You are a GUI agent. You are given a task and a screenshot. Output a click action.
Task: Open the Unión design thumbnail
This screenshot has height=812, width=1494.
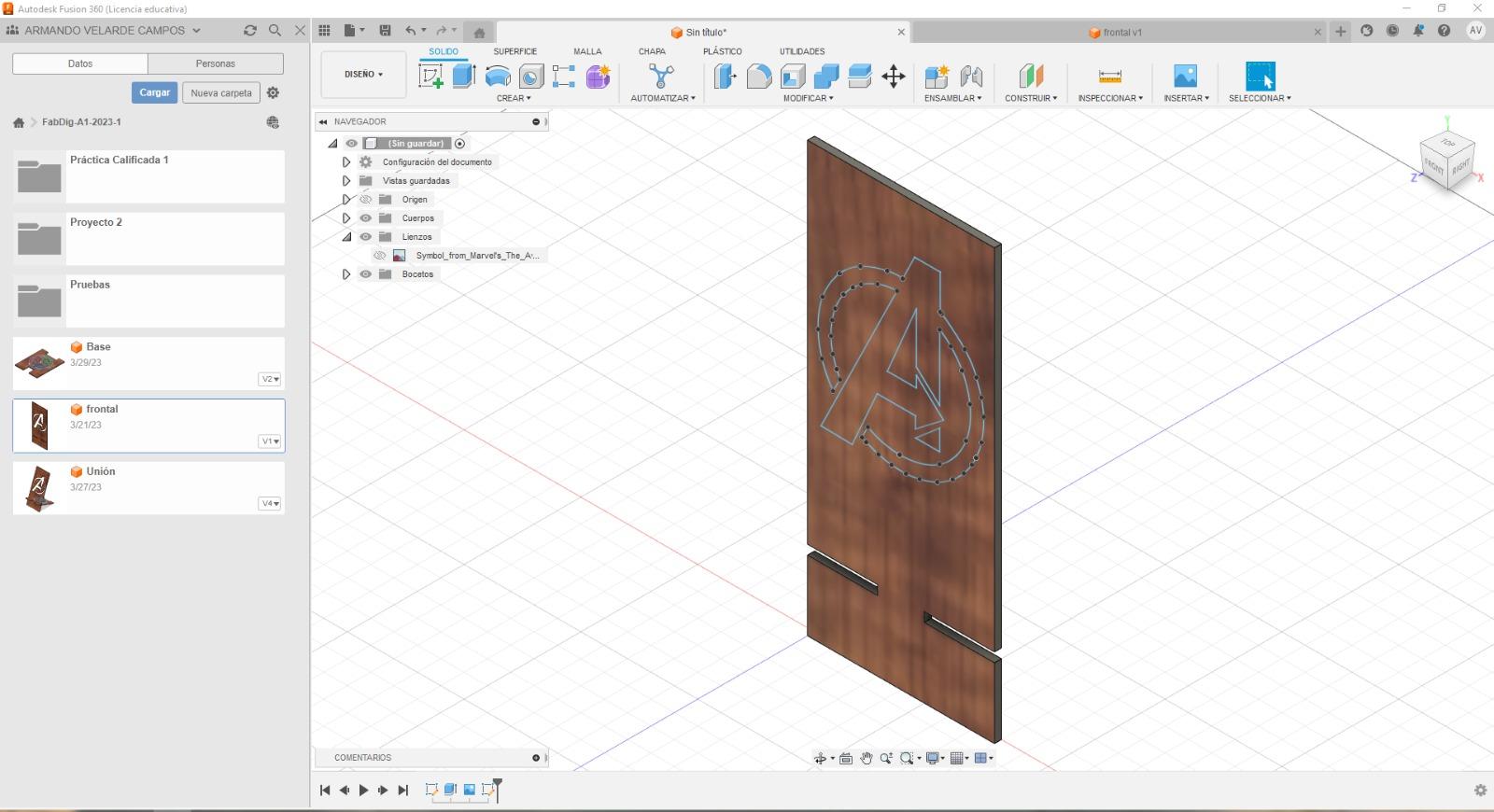[x=39, y=488]
